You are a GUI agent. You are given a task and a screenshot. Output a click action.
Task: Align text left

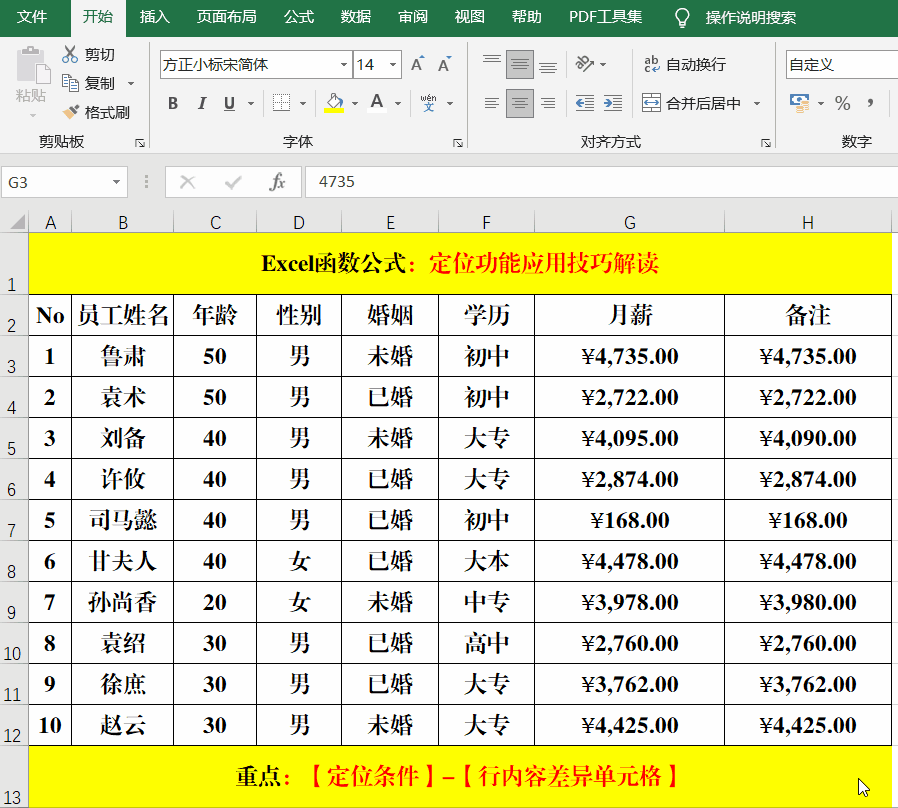[x=491, y=103]
